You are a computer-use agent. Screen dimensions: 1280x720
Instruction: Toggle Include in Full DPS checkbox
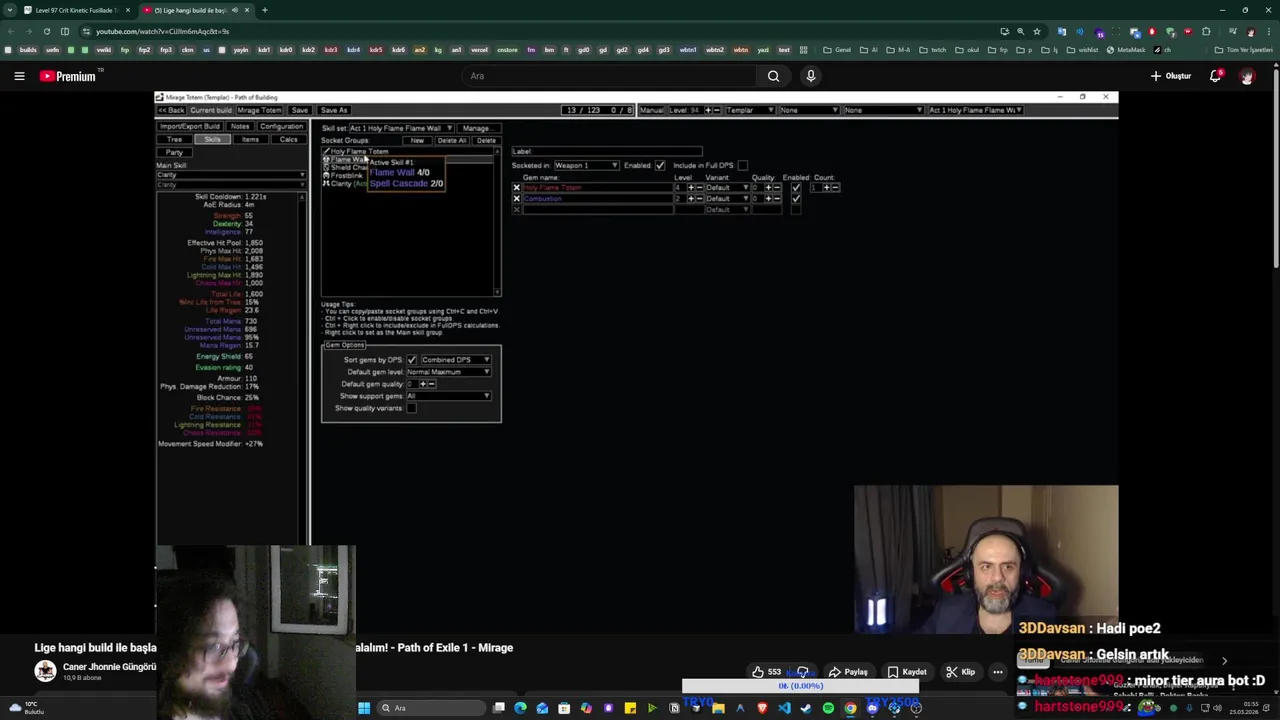click(742, 165)
